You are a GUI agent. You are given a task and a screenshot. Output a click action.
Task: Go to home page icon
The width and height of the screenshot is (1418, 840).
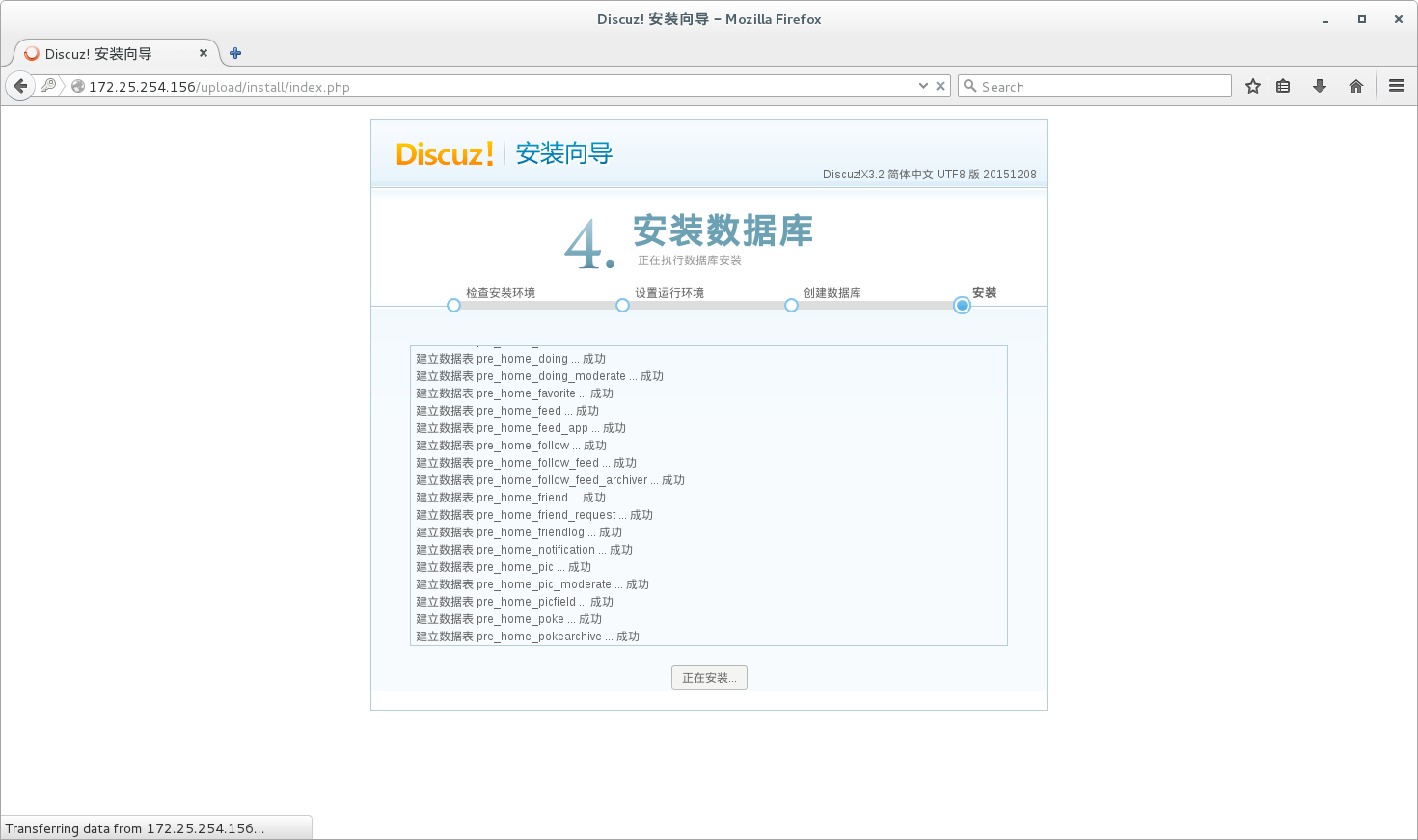pos(1356,86)
